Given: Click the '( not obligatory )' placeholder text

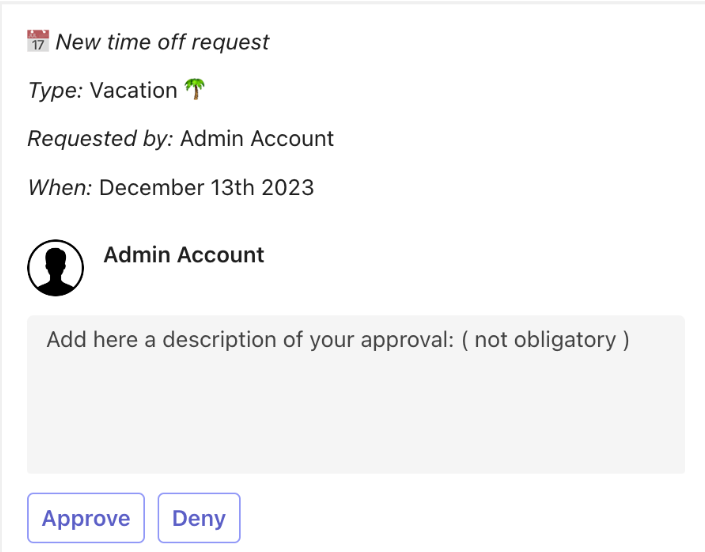Looking at the screenshot, I should coord(545,339).
